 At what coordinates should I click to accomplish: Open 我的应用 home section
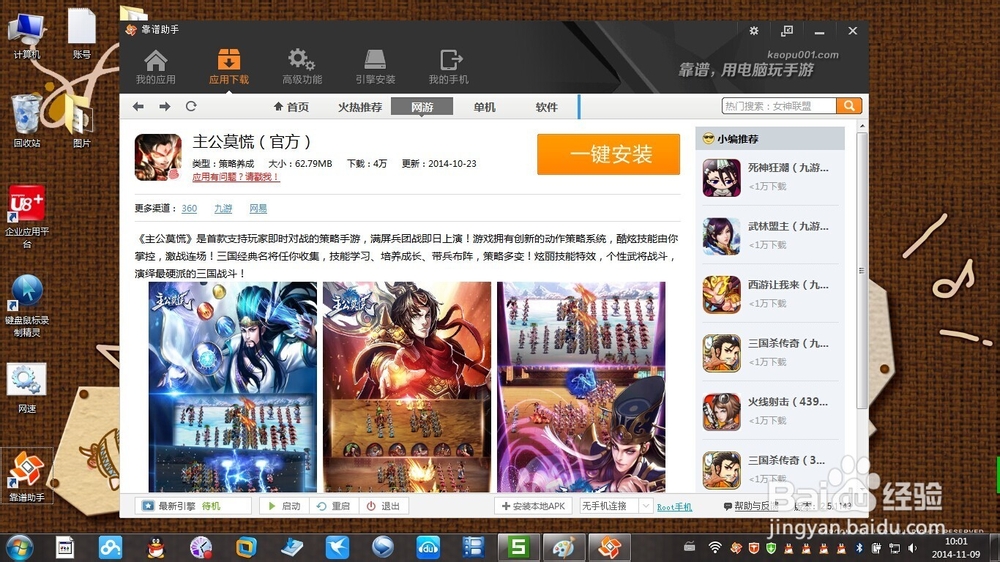click(156, 67)
